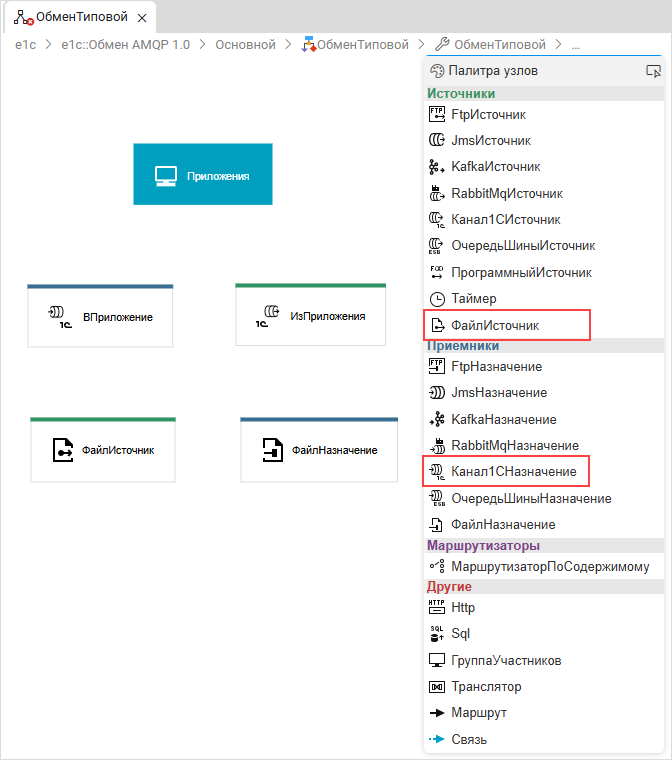
Task: Open the Основной breadcrumb segment
Action: [245, 45]
